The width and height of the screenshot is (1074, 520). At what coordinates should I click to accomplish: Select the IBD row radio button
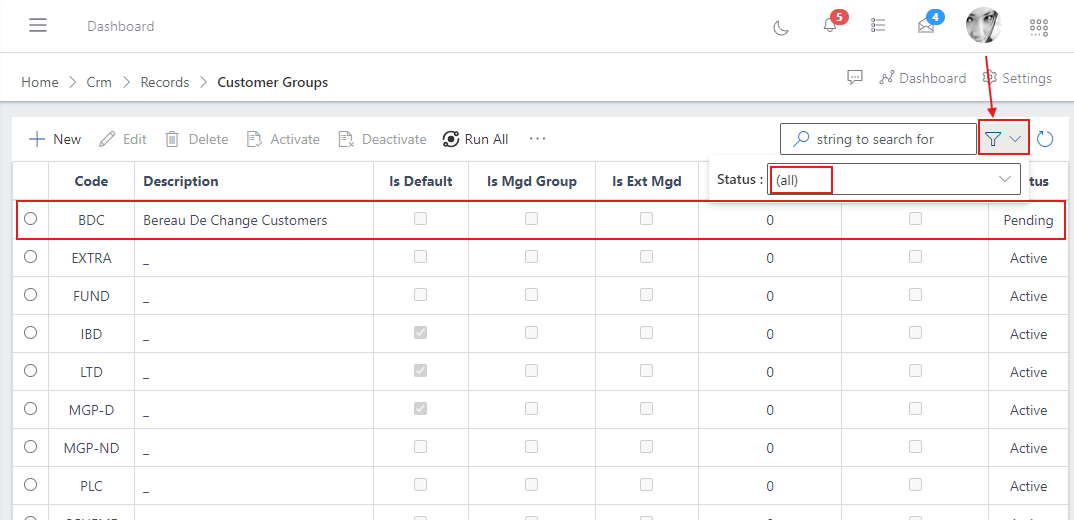click(x=30, y=332)
